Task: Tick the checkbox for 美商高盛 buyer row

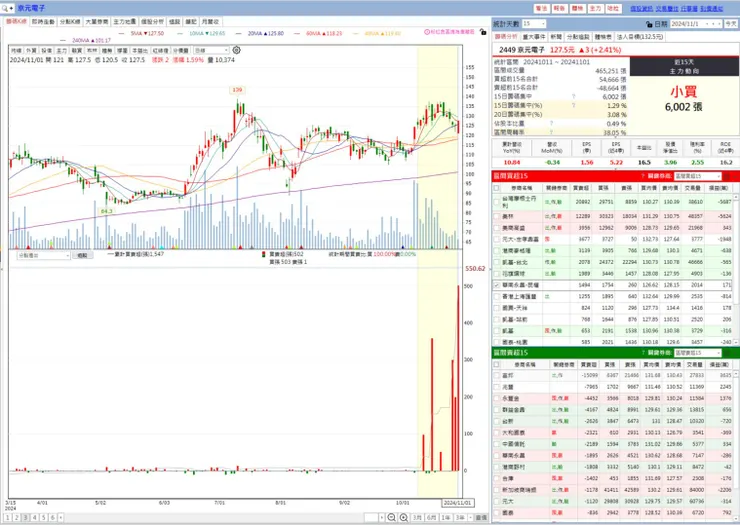Action: pyautogui.click(x=496, y=228)
